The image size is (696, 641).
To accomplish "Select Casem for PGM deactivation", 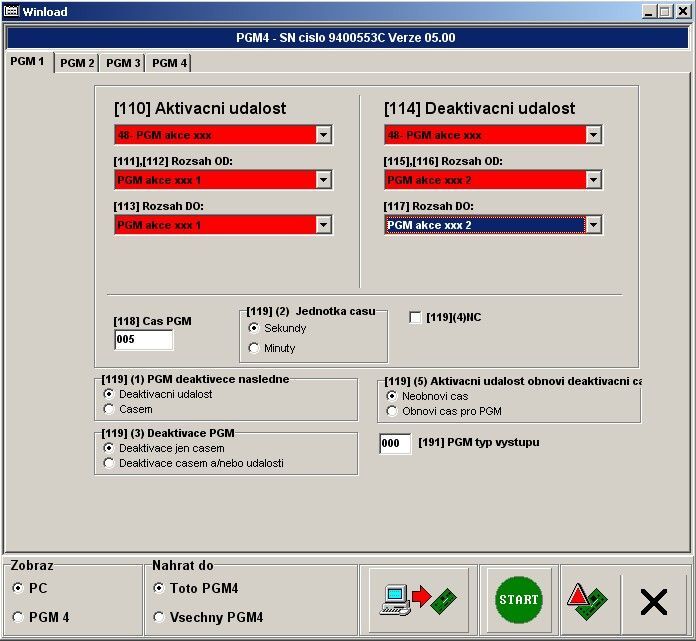I will 109,409.
